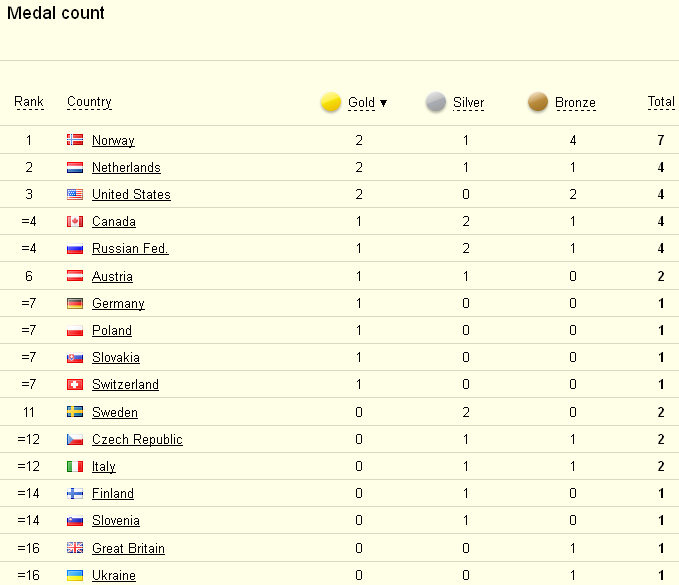679x585 pixels.
Task: Open the Ukraine country link
Action: coord(114,575)
